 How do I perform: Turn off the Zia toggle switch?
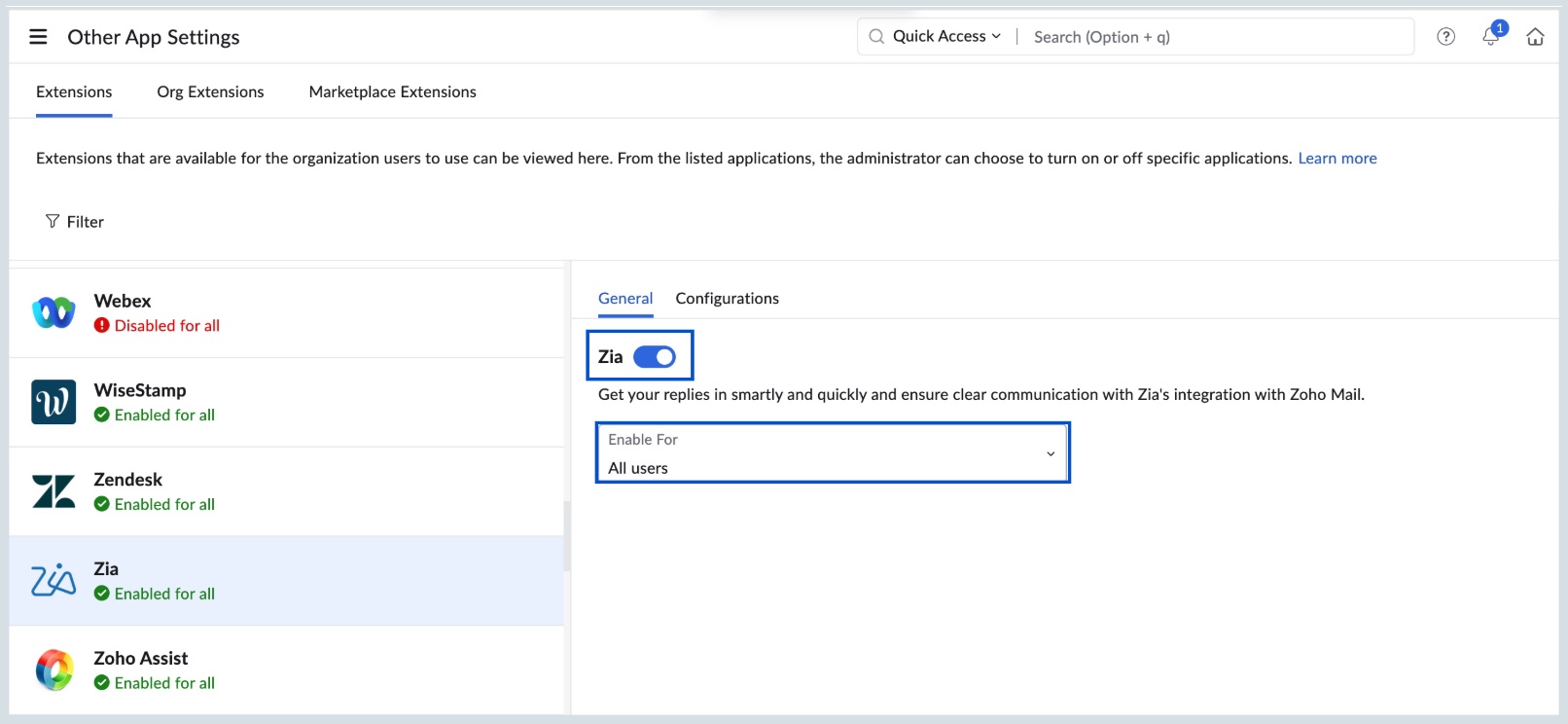tap(654, 357)
